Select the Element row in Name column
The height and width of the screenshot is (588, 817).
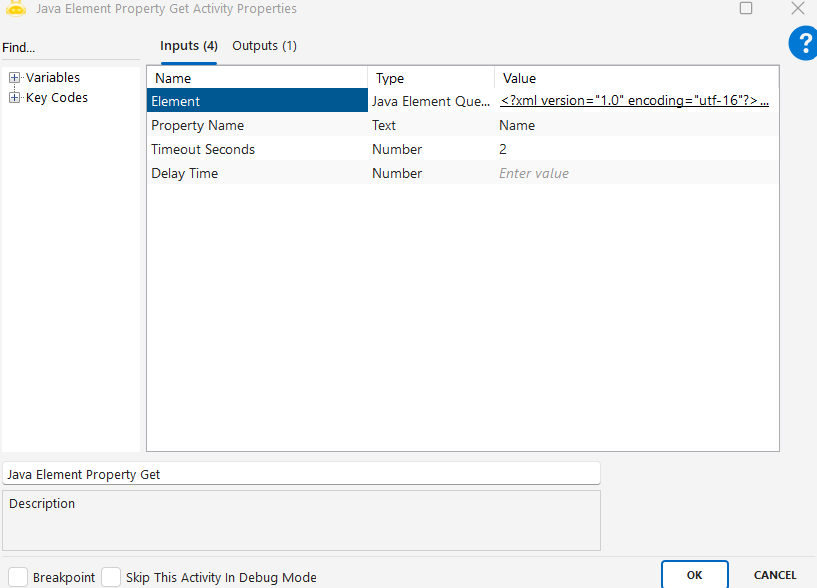point(257,101)
